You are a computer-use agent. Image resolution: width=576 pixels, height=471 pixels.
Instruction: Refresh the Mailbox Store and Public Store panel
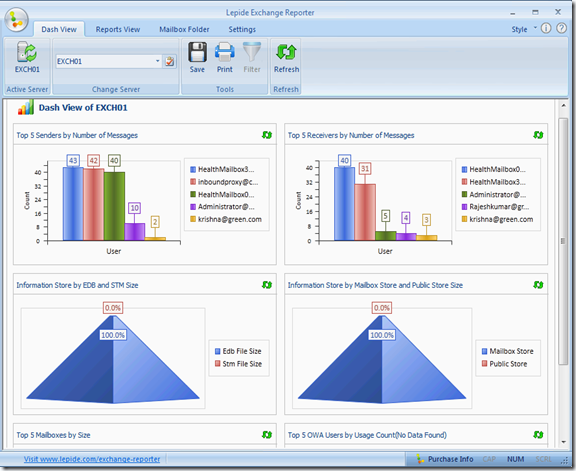point(538,285)
